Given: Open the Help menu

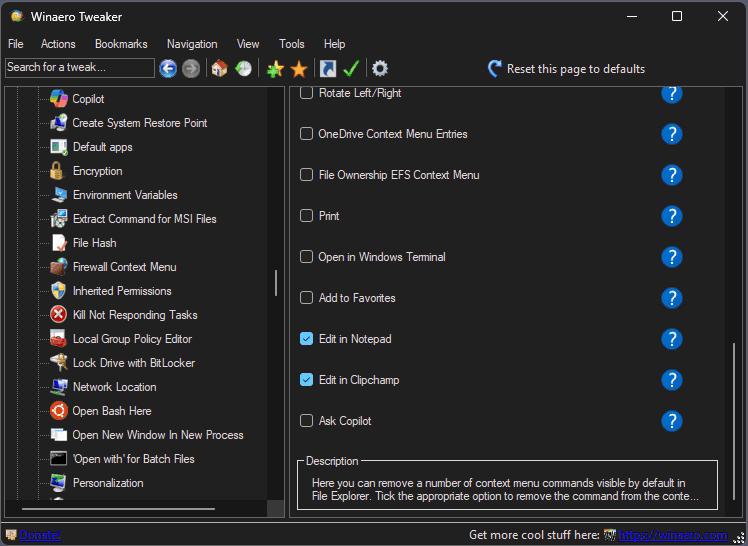Looking at the screenshot, I should [x=334, y=44].
